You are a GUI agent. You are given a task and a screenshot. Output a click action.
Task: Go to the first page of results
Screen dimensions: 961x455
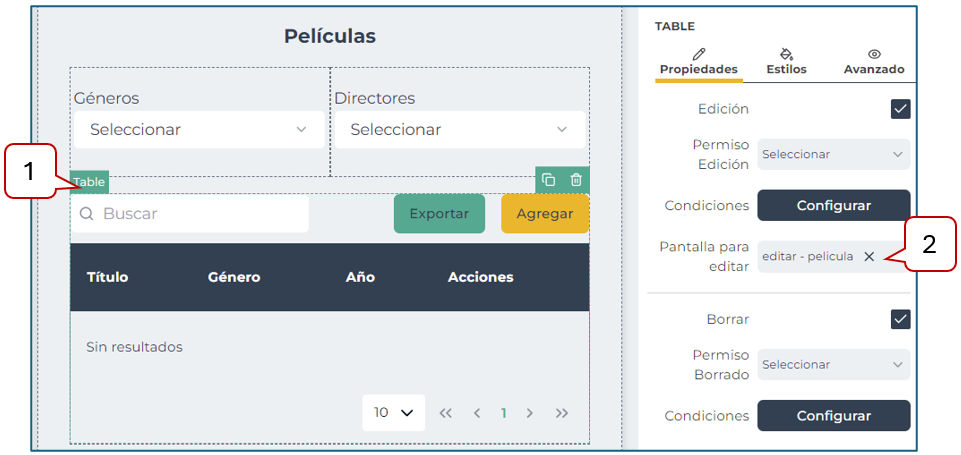coord(446,413)
